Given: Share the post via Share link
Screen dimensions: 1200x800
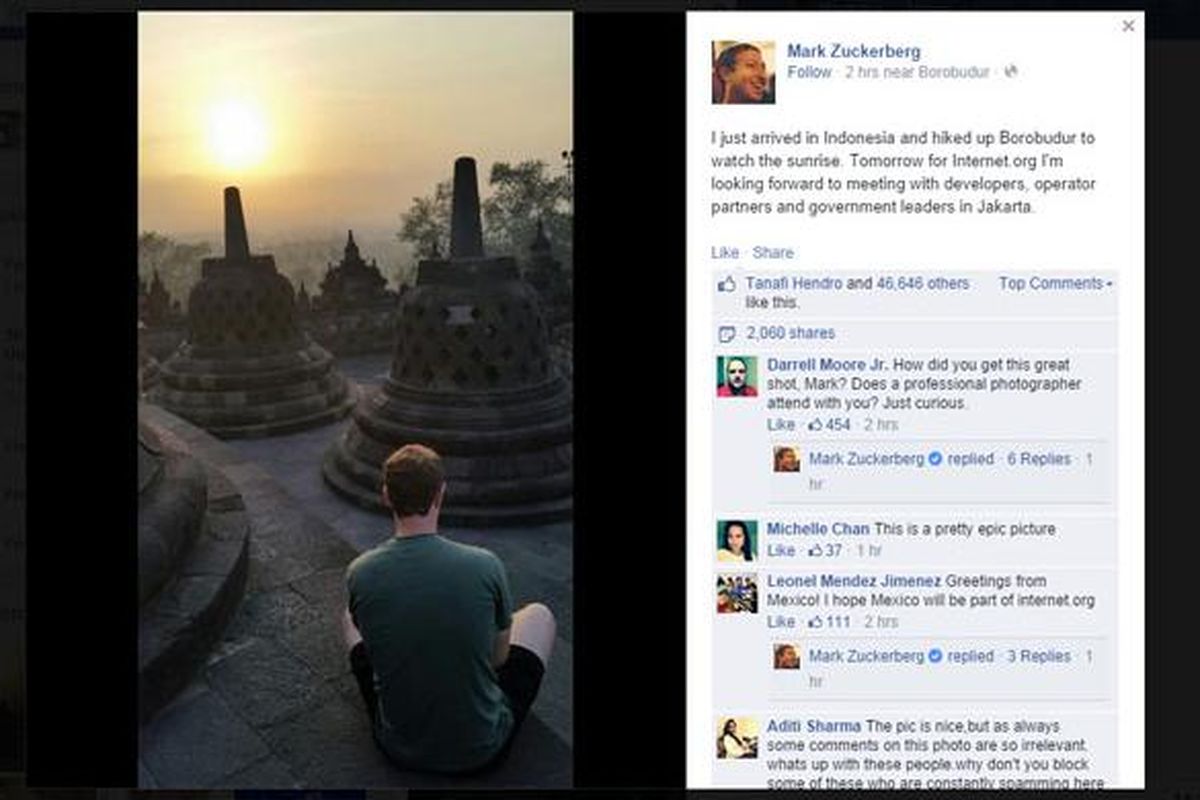Looking at the screenshot, I should pyautogui.click(x=773, y=253).
